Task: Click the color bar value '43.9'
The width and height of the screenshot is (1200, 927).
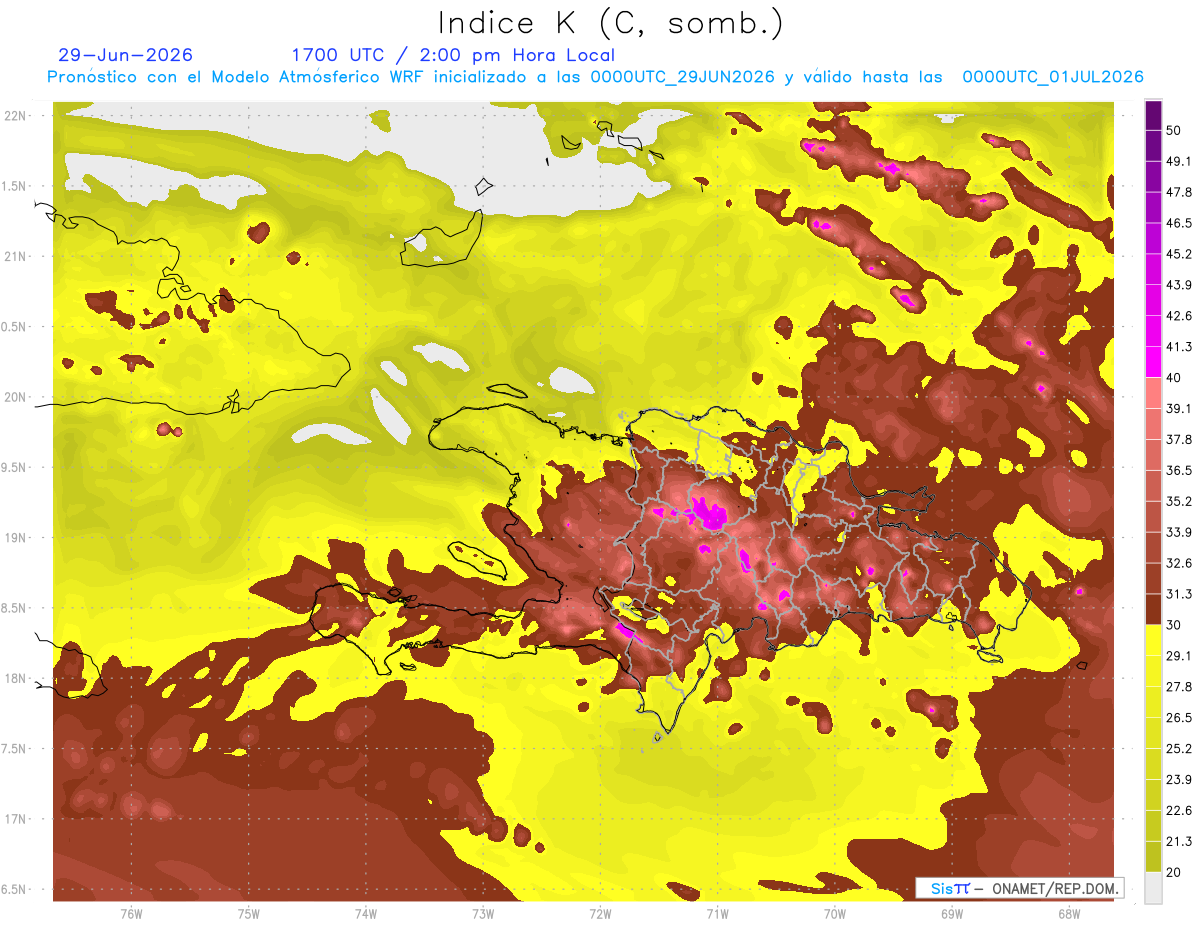Action: (1178, 285)
